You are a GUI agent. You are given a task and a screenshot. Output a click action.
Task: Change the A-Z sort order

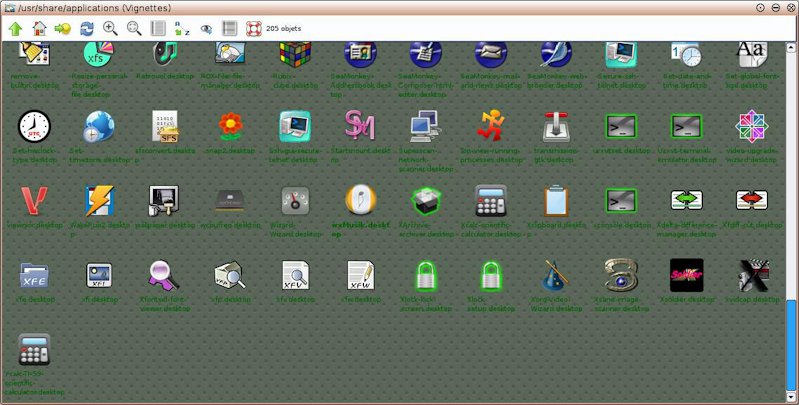(x=182, y=29)
